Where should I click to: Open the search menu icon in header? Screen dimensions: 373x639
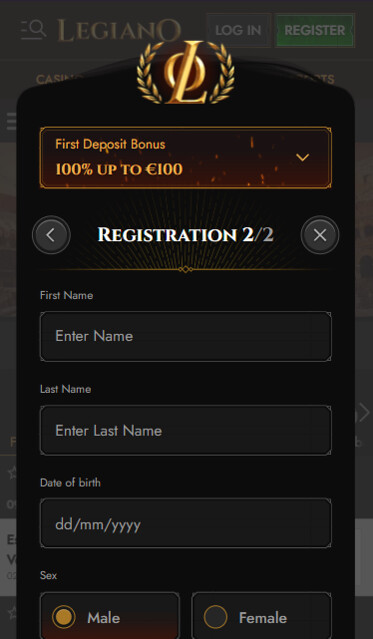(33, 30)
